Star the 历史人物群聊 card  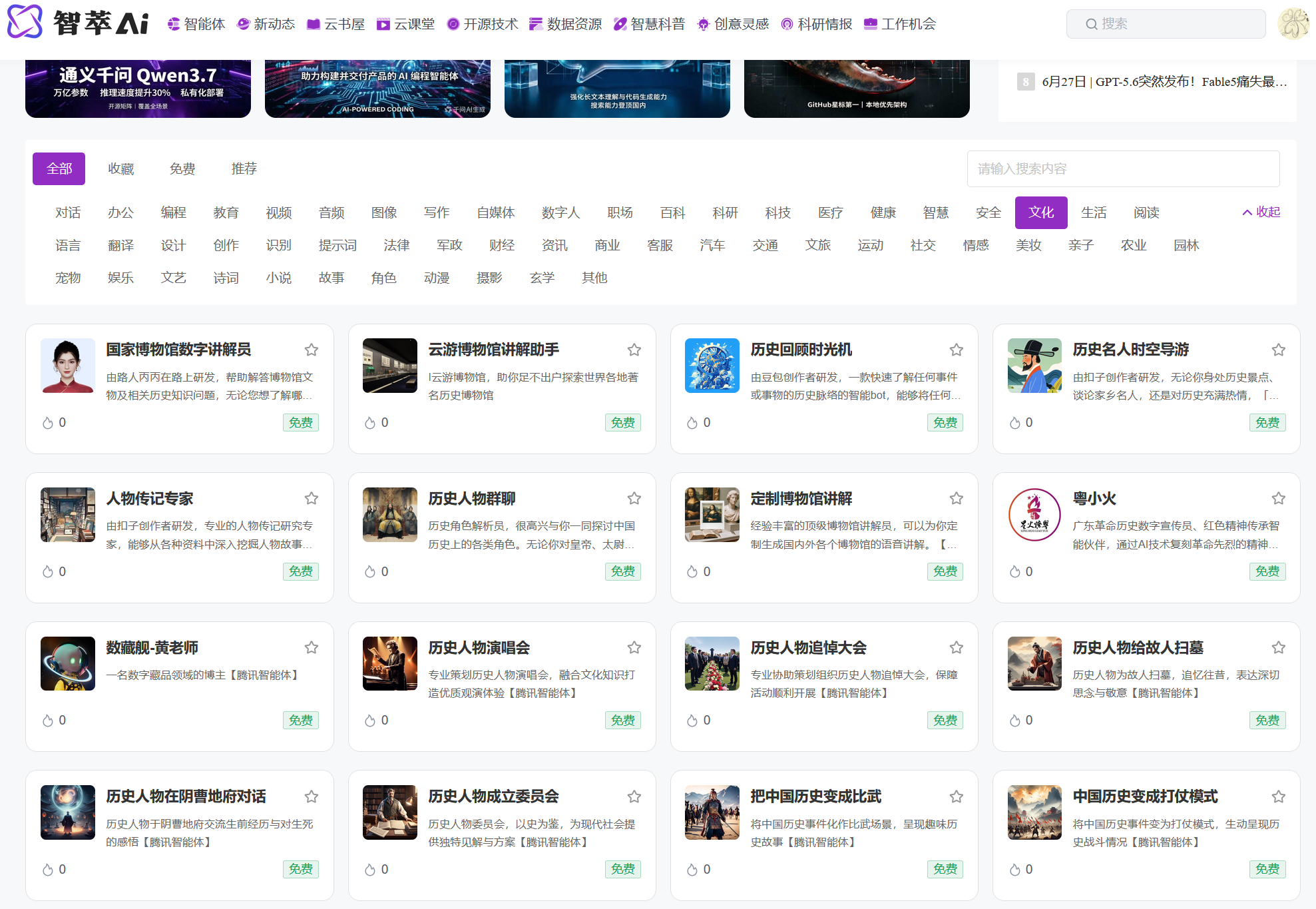[634, 498]
